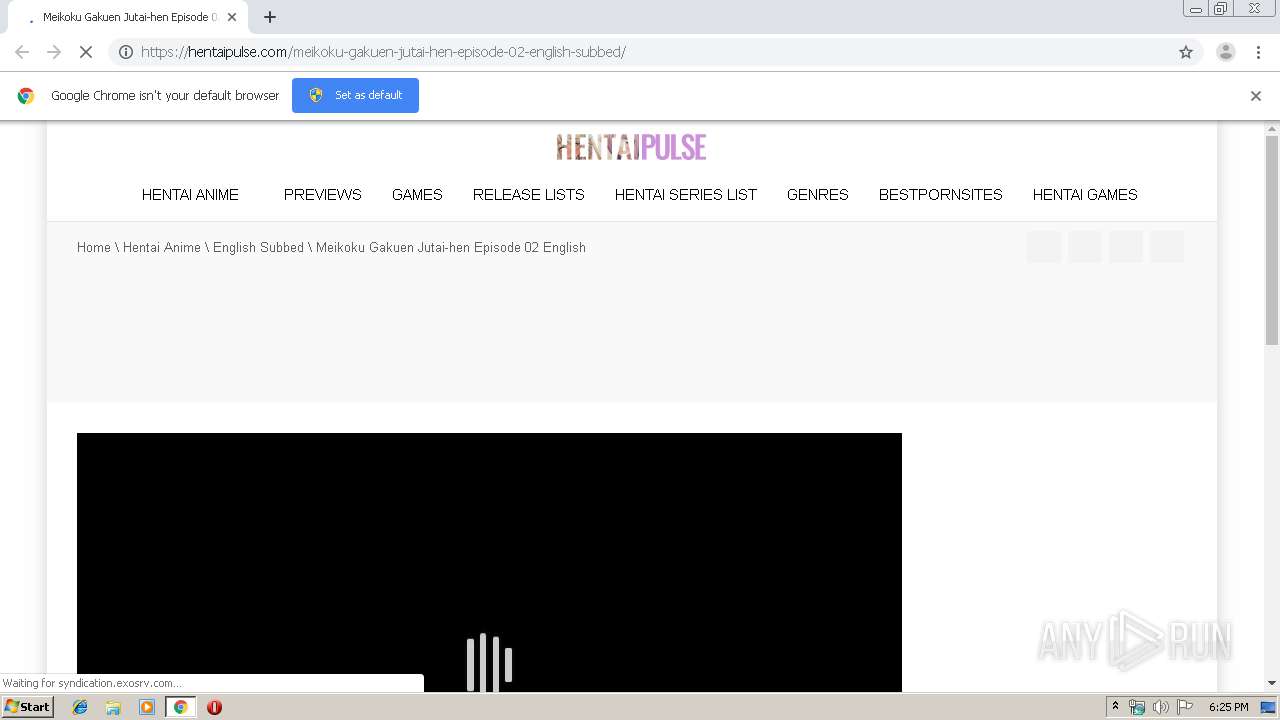Viewport: 1280px width, 720px height.
Task: Open the GENRES menu item
Action: 817,195
